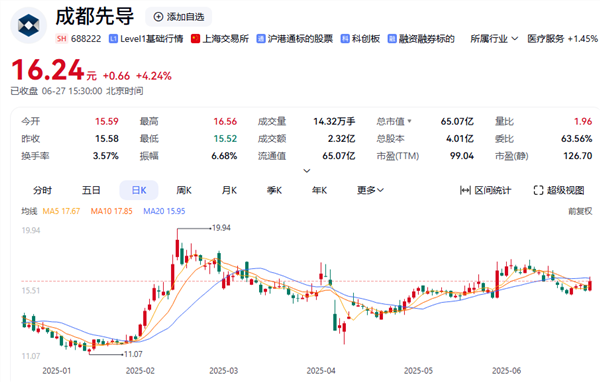The image size is (600, 382).
Task: Toggle the MA20 moving average line
Action: (164, 211)
